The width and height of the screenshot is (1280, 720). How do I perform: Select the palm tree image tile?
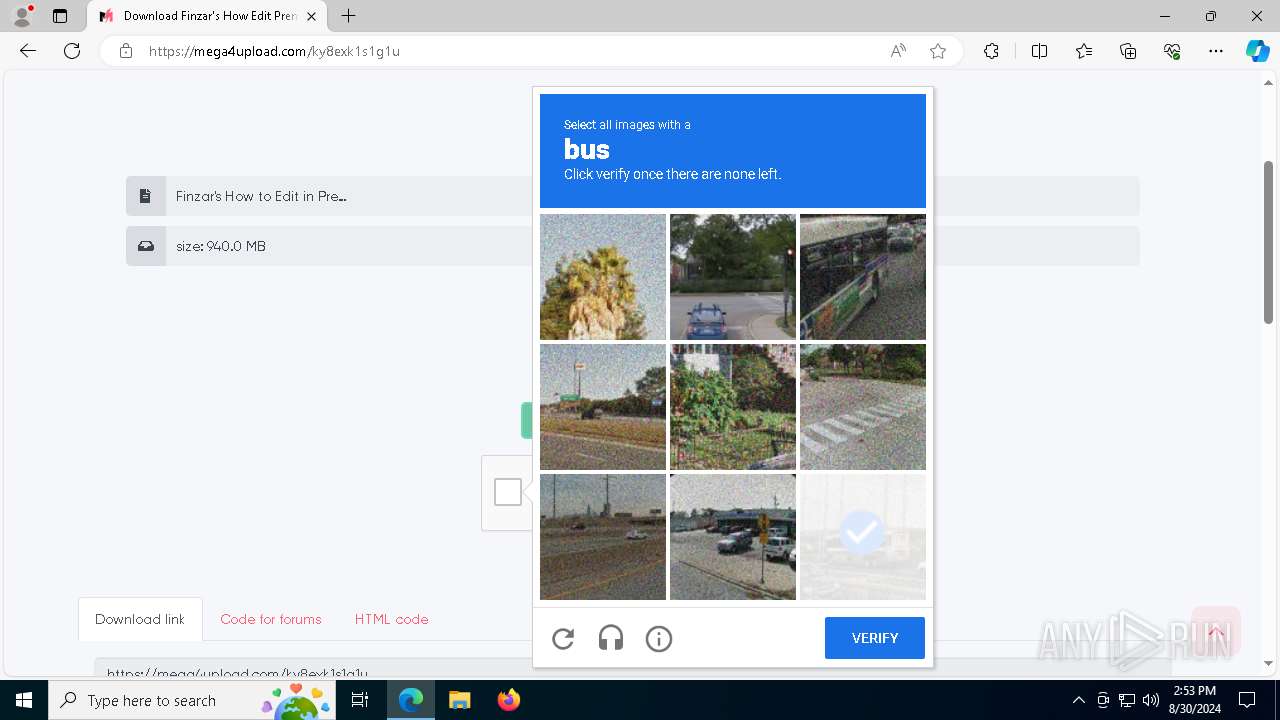[x=603, y=277]
